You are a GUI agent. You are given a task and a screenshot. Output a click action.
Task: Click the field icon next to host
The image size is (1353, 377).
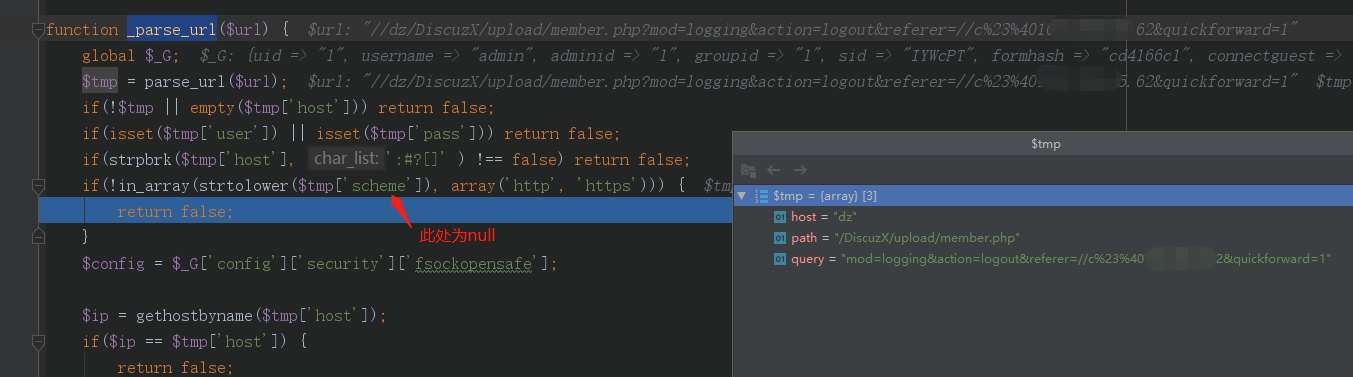(x=780, y=216)
